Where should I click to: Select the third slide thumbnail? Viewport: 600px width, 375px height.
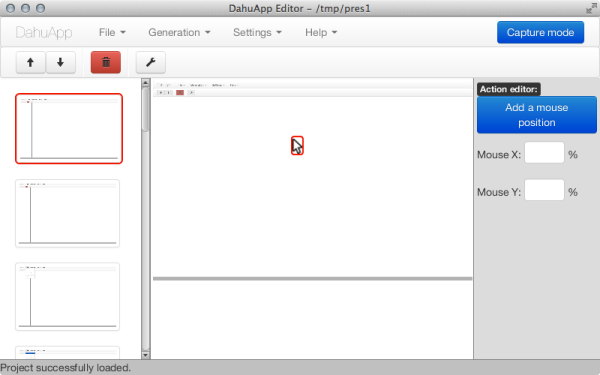[x=67, y=297]
